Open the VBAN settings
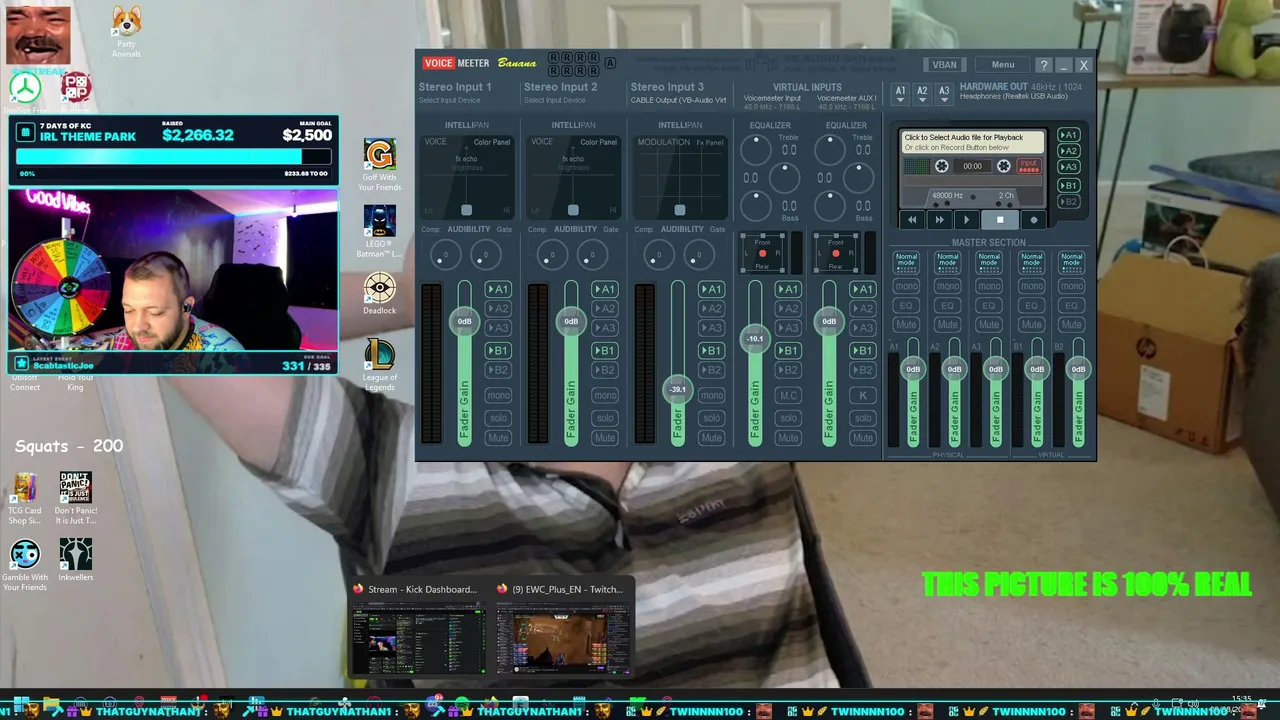 (944, 65)
